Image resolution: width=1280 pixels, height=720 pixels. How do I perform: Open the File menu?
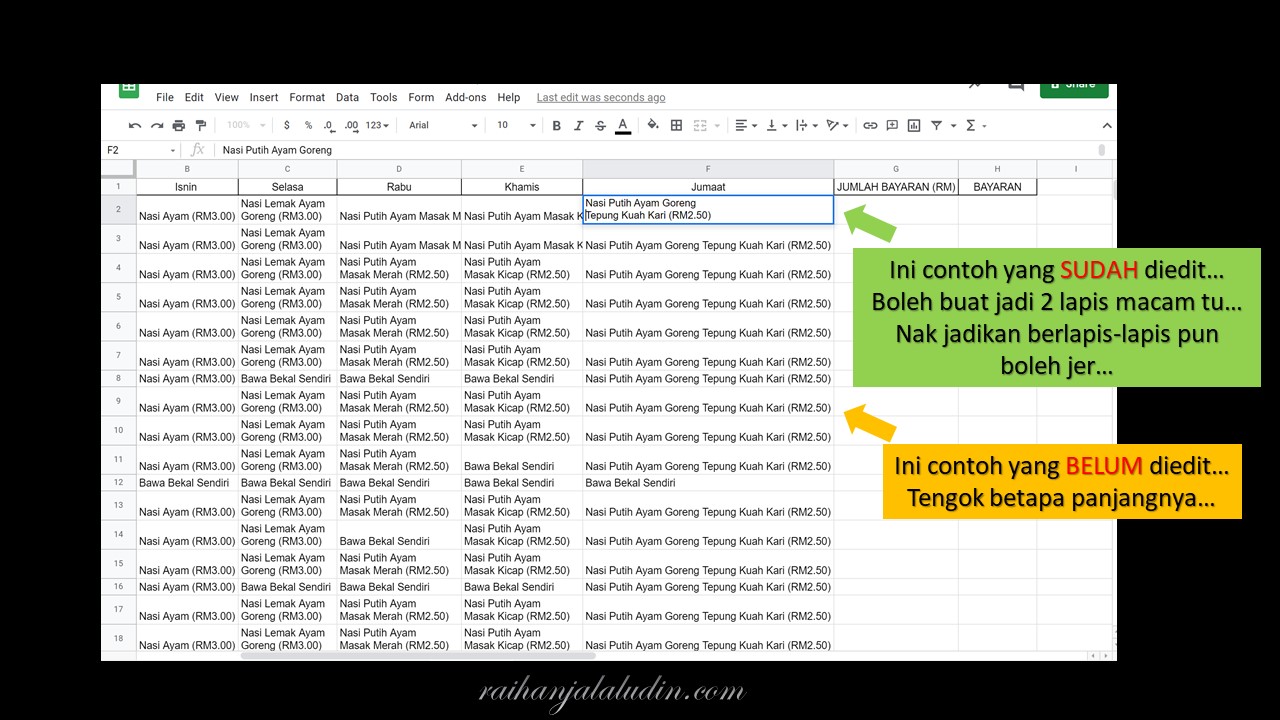[x=165, y=98]
